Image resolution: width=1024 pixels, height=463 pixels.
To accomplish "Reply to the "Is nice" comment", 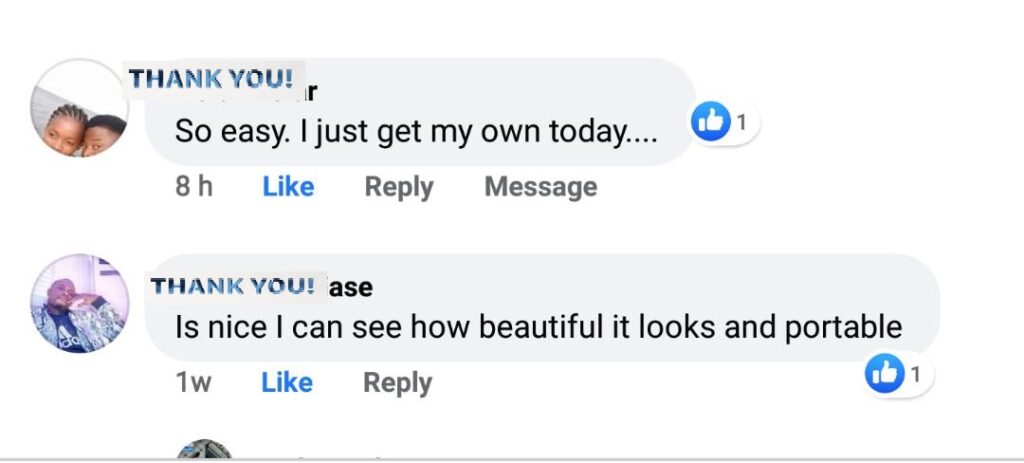I will point(397,383).
